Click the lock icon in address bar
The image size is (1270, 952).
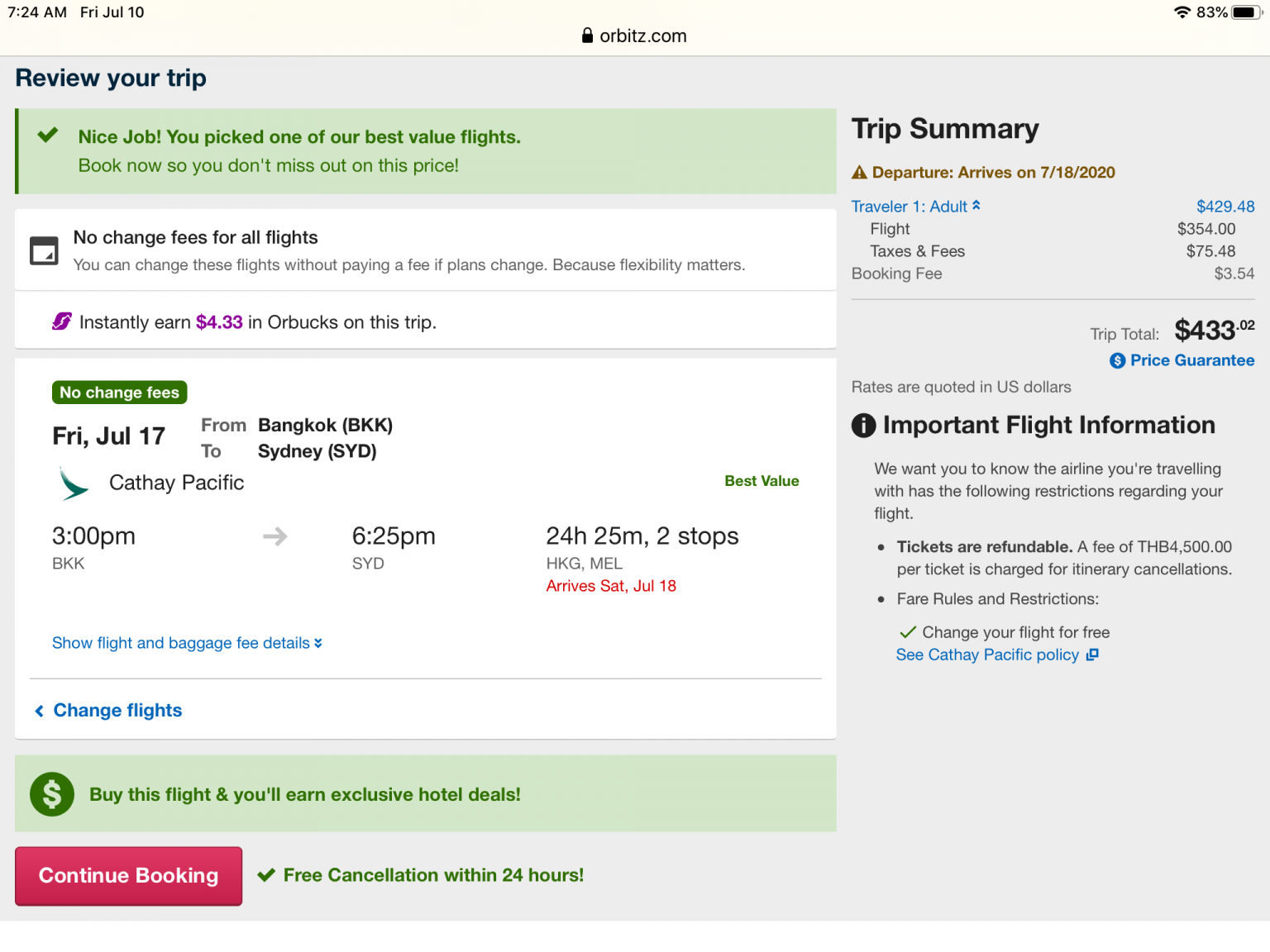click(587, 36)
